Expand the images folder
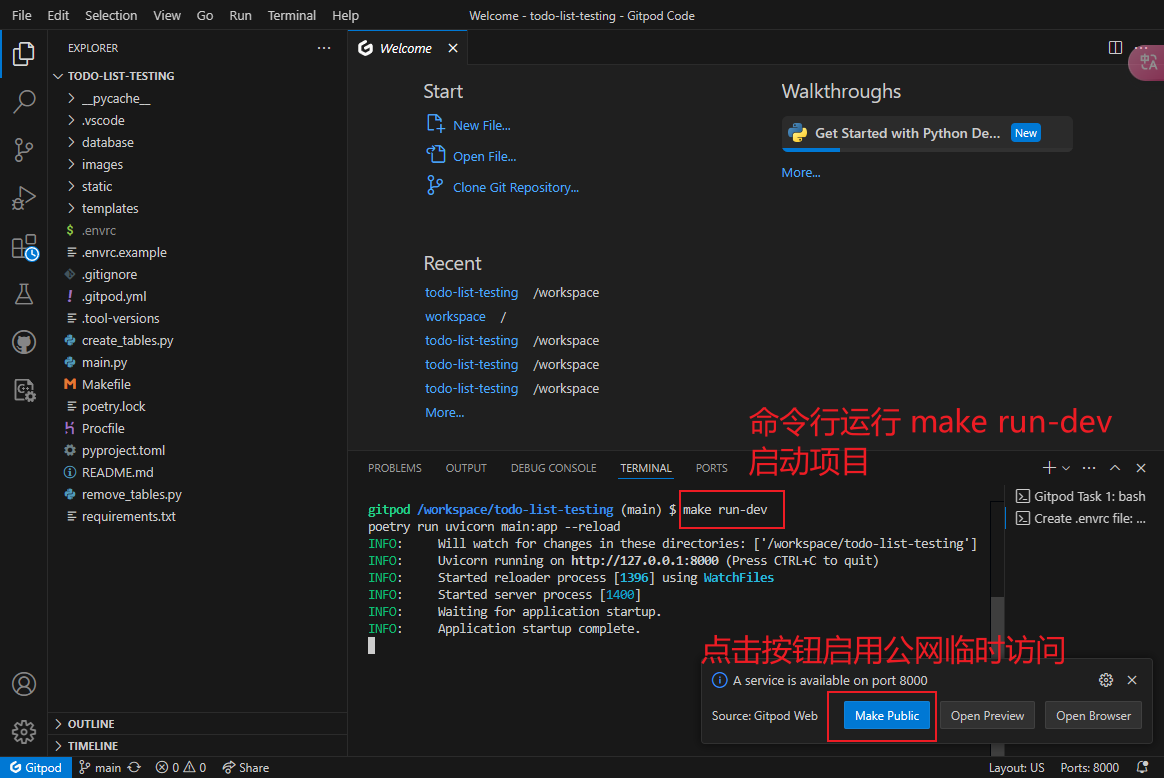This screenshot has width=1164, height=778. pyautogui.click(x=102, y=164)
